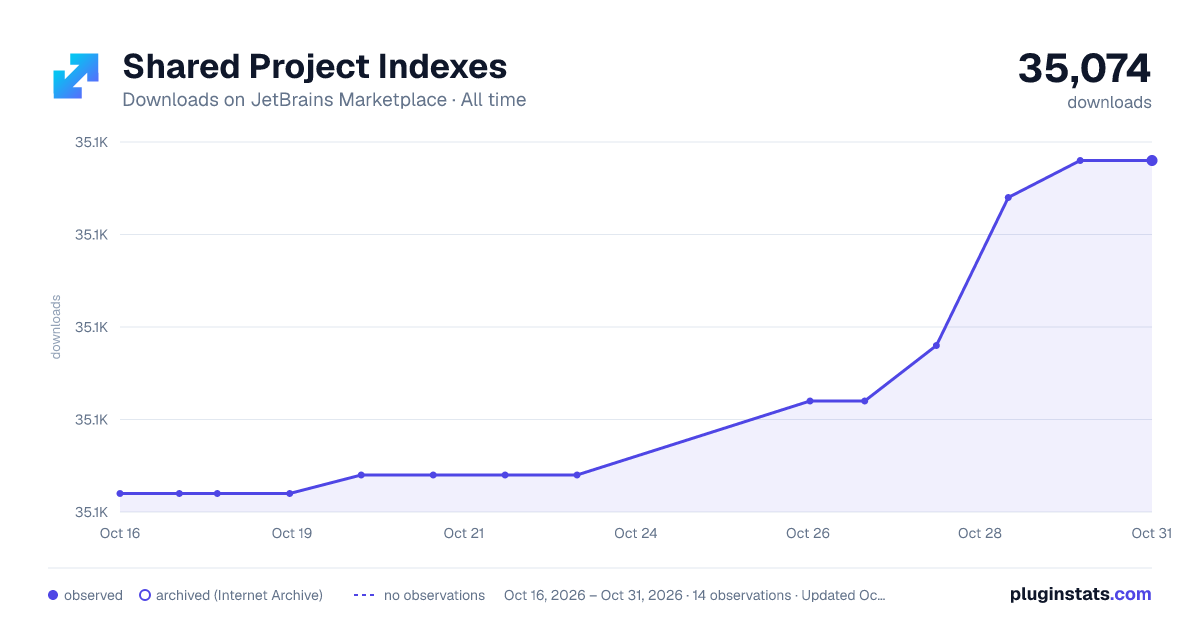The height and width of the screenshot is (630, 1200).
Task: Click the 'Oct 19' x-axis label
Action: pos(292,533)
